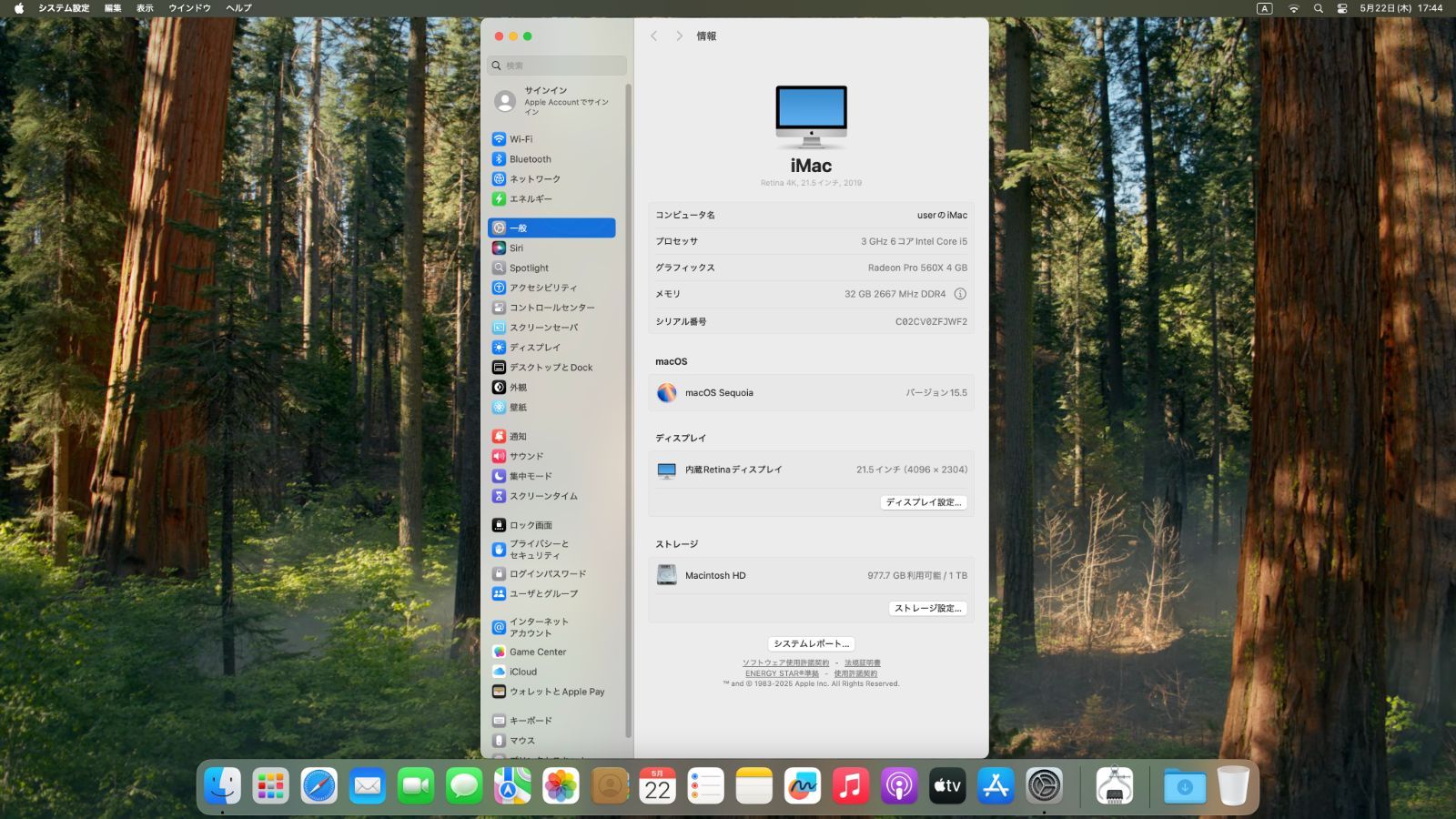Select マウス in the sidebar
This screenshot has width=1456, height=819.
tap(551, 741)
